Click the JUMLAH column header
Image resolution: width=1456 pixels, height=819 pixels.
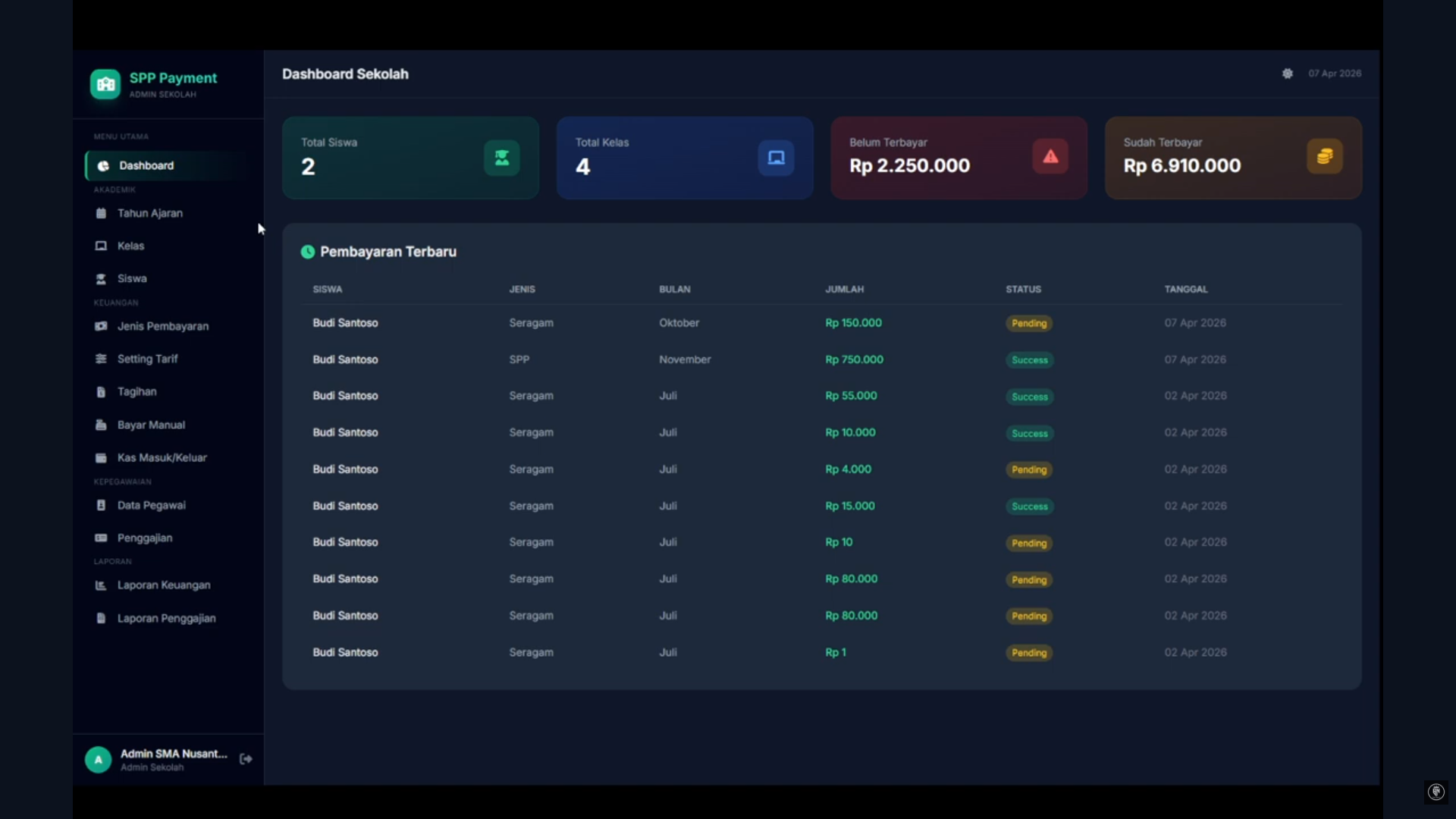(x=845, y=289)
